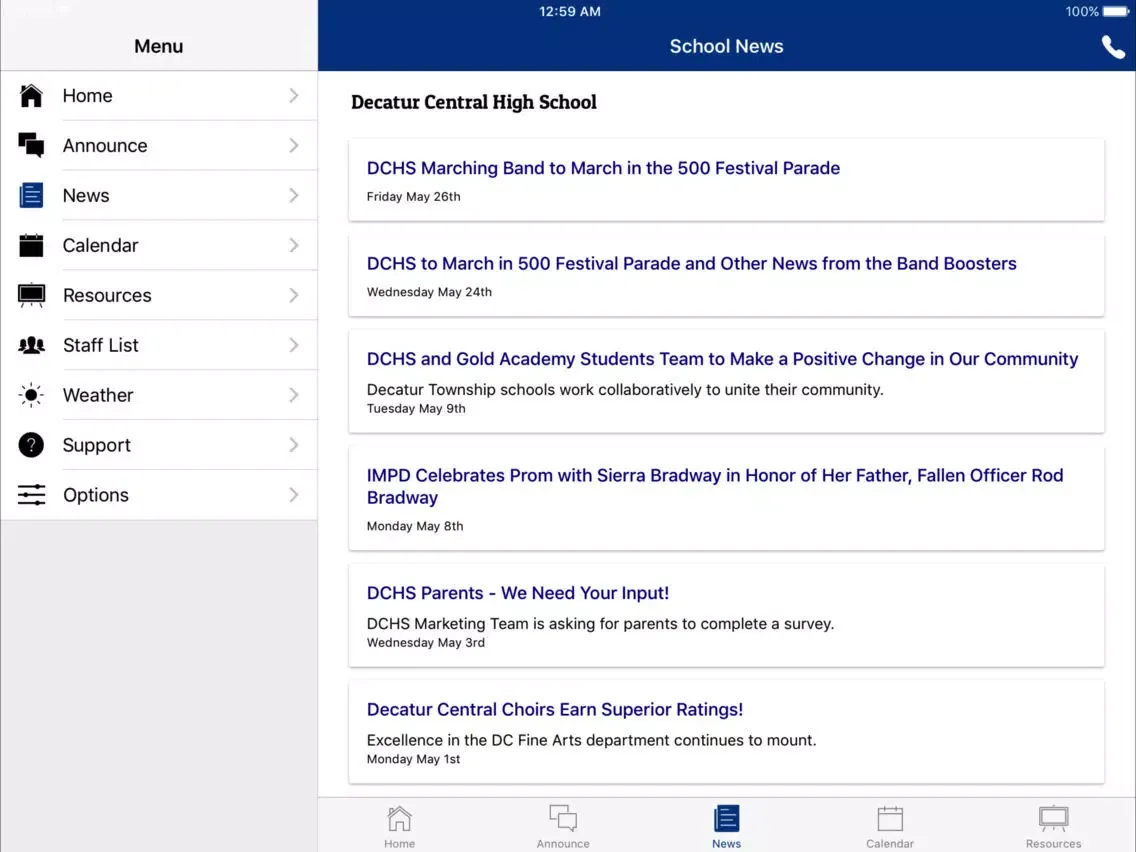Select Options label in side menu

tap(96, 495)
